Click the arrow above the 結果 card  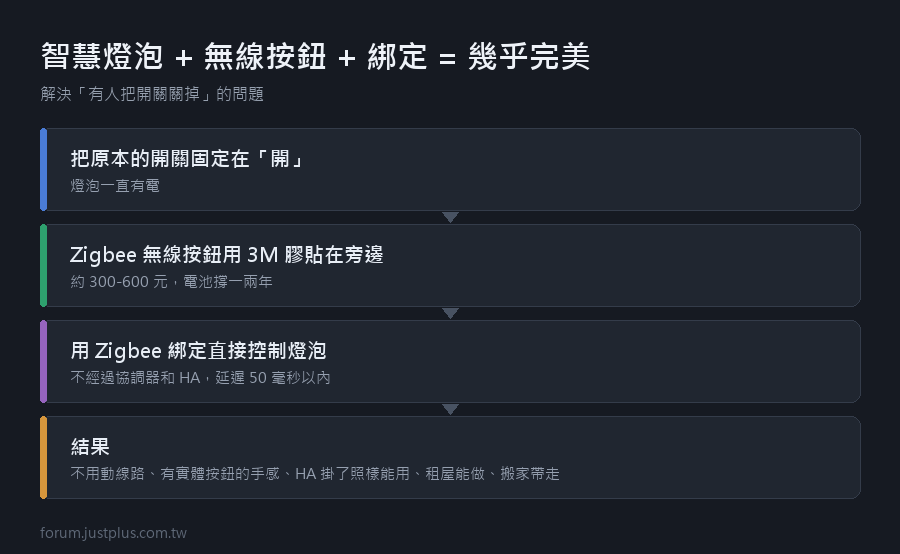click(451, 409)
